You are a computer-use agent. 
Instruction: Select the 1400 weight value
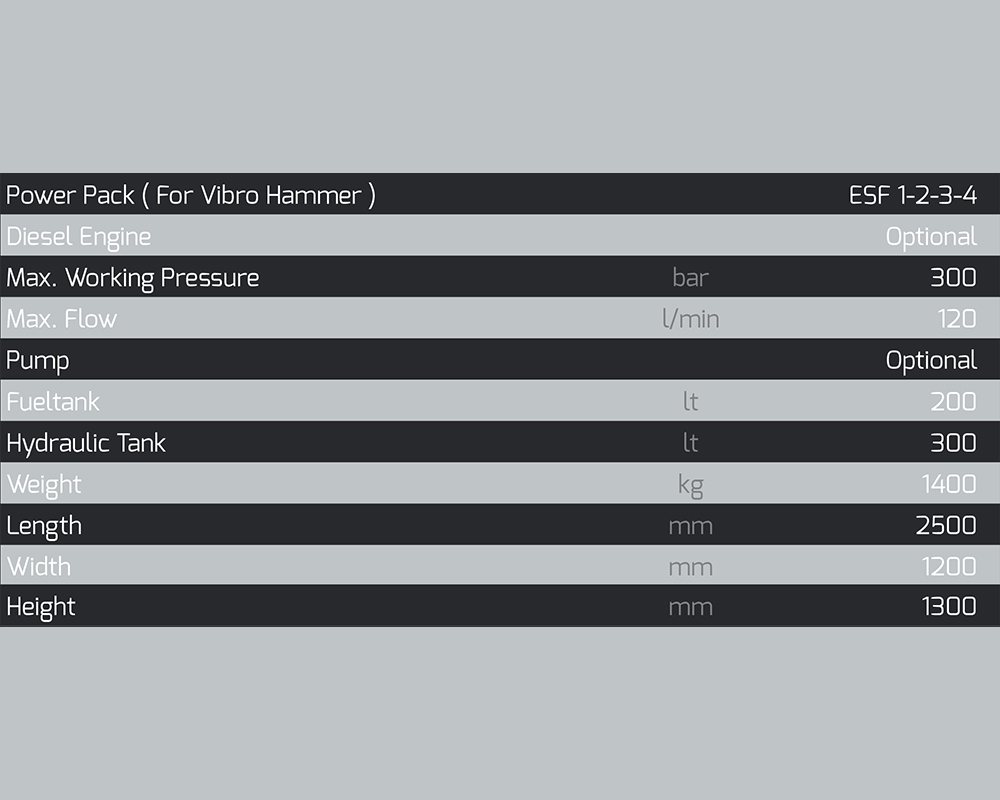[949, 484]
